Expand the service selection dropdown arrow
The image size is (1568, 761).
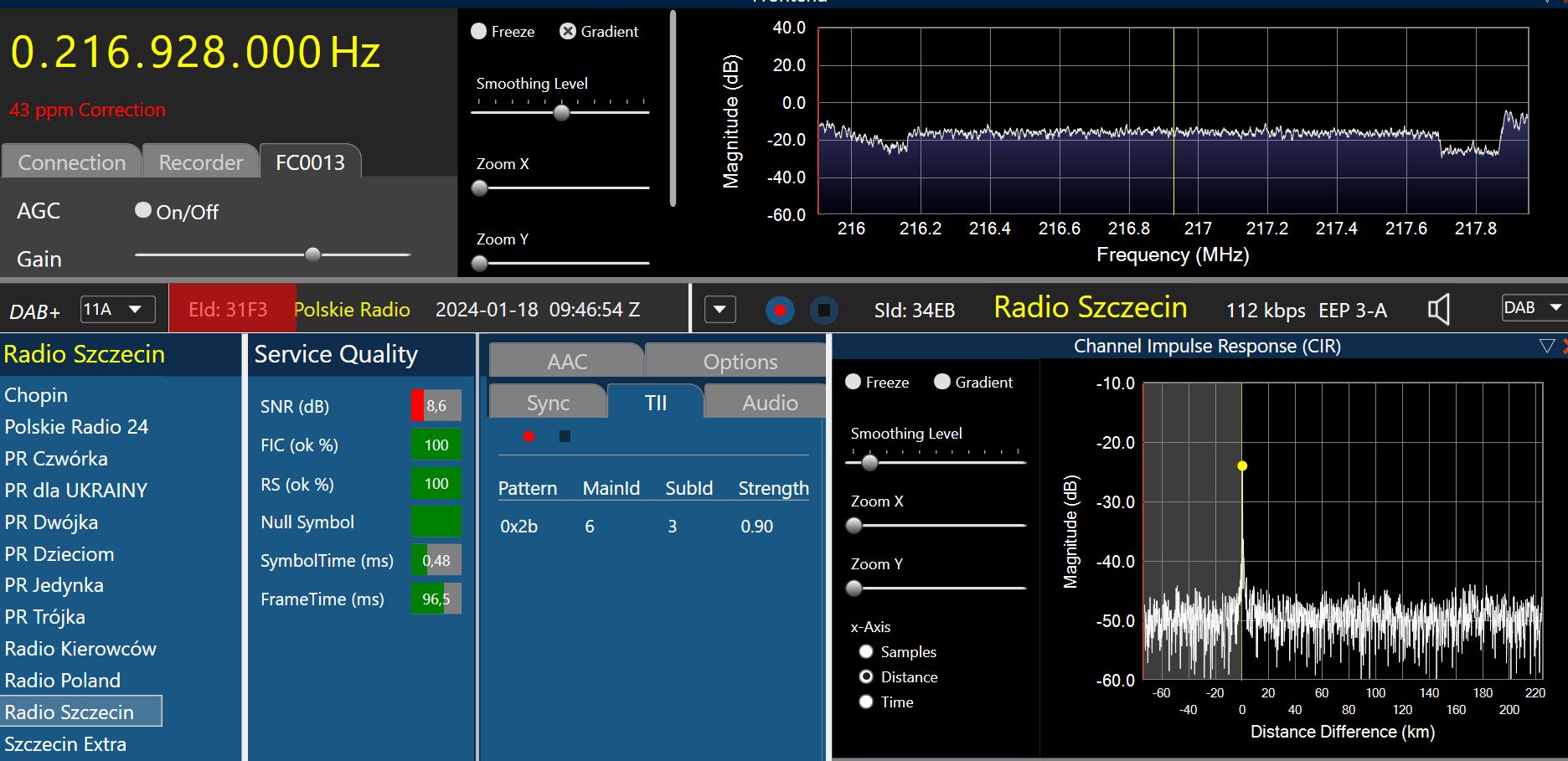(720, 310)
